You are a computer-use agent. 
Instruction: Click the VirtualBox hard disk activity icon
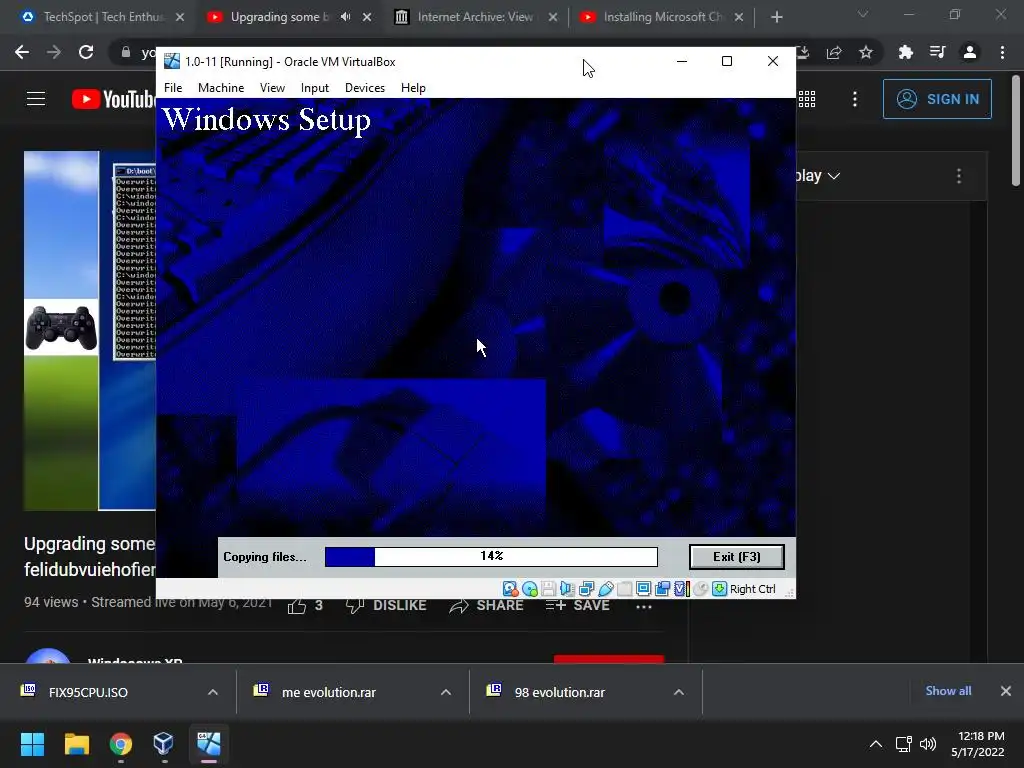[x=510, y=589]
